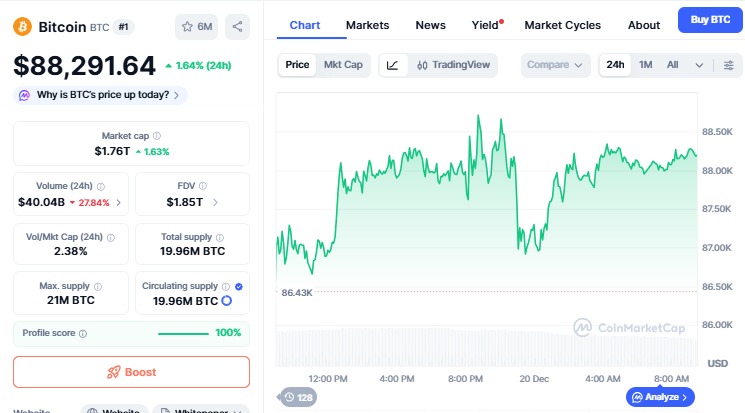Screen dimensions: 745x413
Task: Click the star watchlist button showing 6M
Action: (196, 27)
